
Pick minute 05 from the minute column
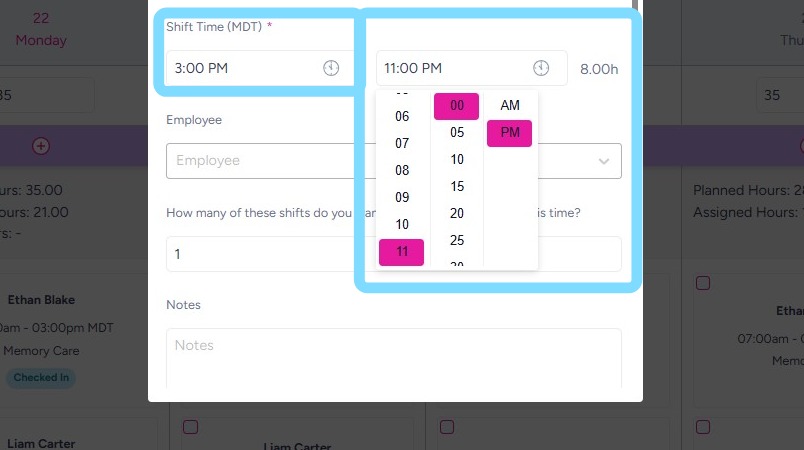(457, 133)
